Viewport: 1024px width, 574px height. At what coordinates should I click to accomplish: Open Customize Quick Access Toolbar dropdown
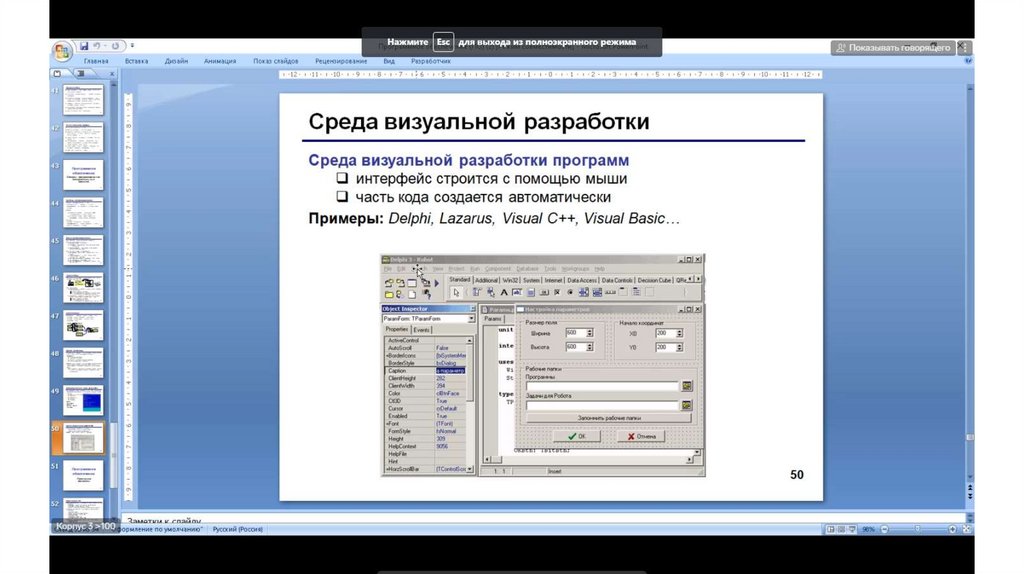tap(132, 46)
